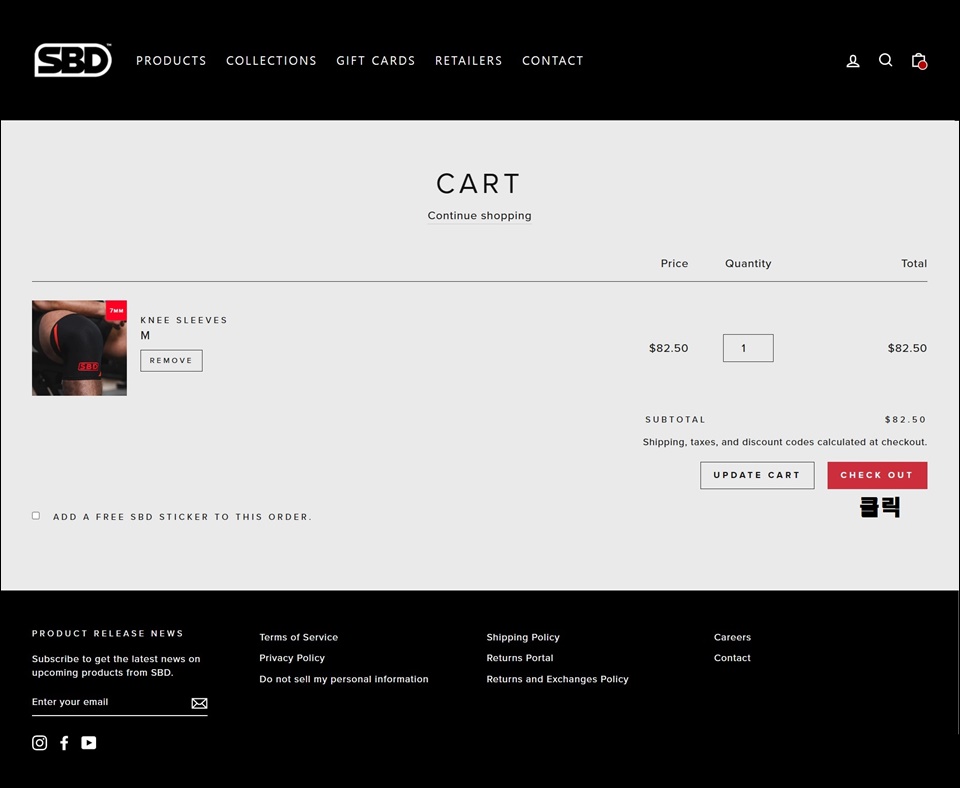Select the Price column header

[x=674, y=263]
